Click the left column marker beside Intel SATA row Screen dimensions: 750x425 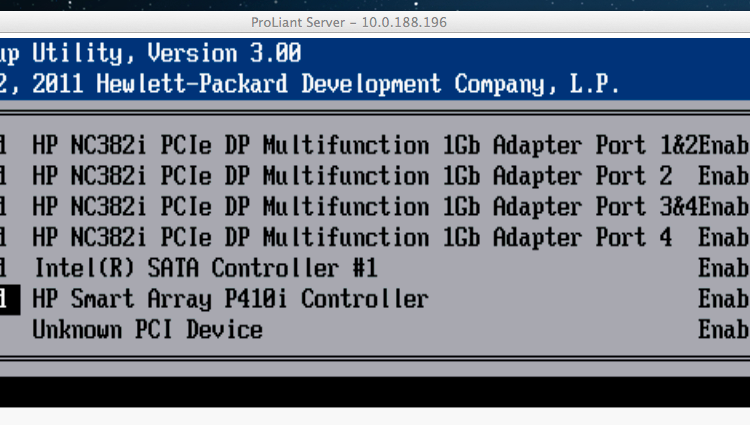point(5,269)
